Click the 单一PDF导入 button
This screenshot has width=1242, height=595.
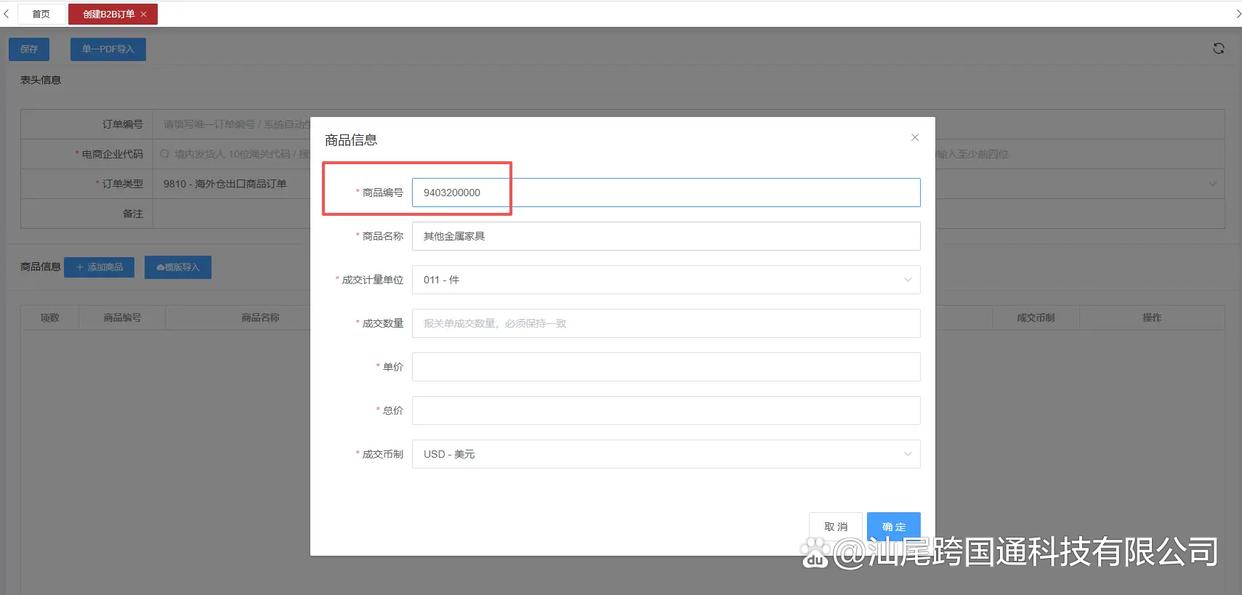click(x=108, y=49)
